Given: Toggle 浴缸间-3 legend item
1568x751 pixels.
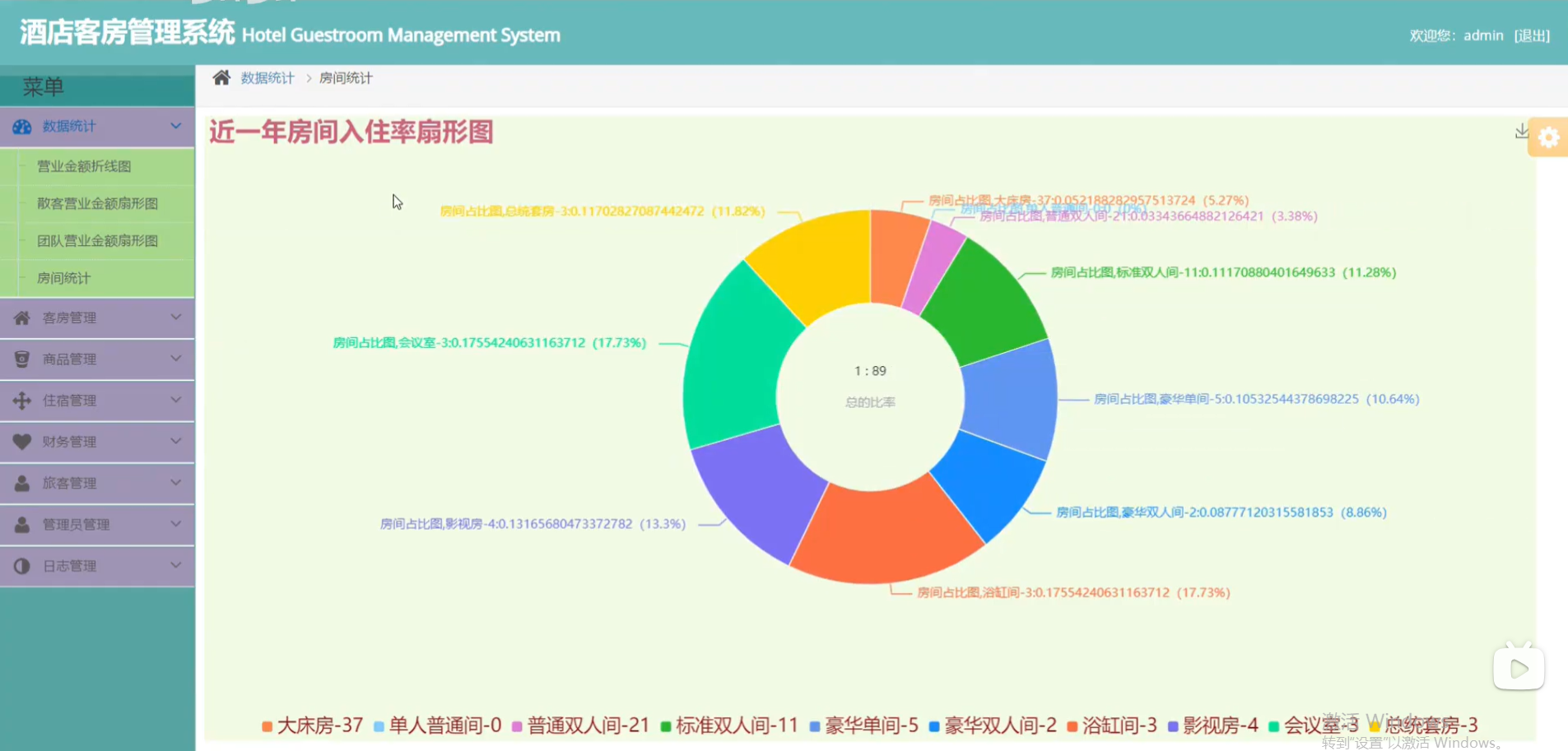Looking at the screenshot, I should tap(1112, 726).
